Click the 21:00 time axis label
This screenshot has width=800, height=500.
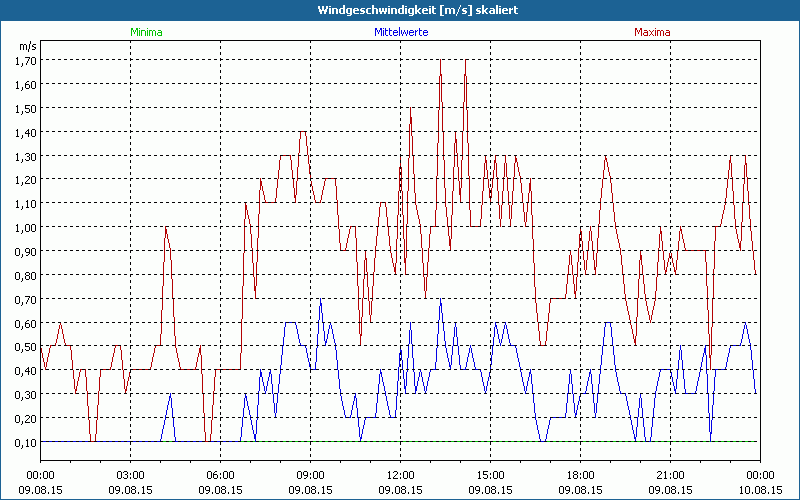point(671,475)
